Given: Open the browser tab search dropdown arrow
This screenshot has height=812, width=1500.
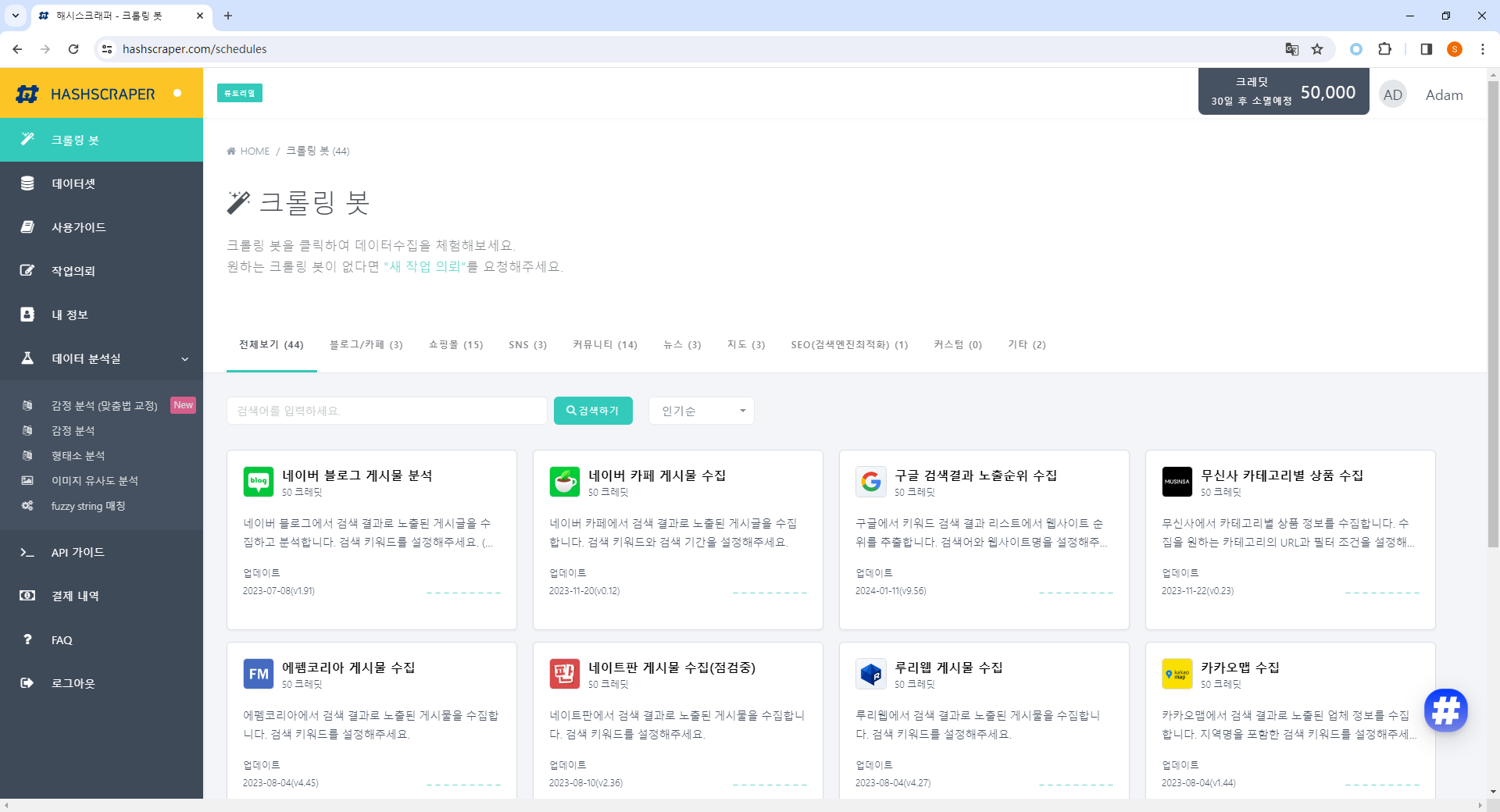Looking at the screenshot, I should coord(16,16).
